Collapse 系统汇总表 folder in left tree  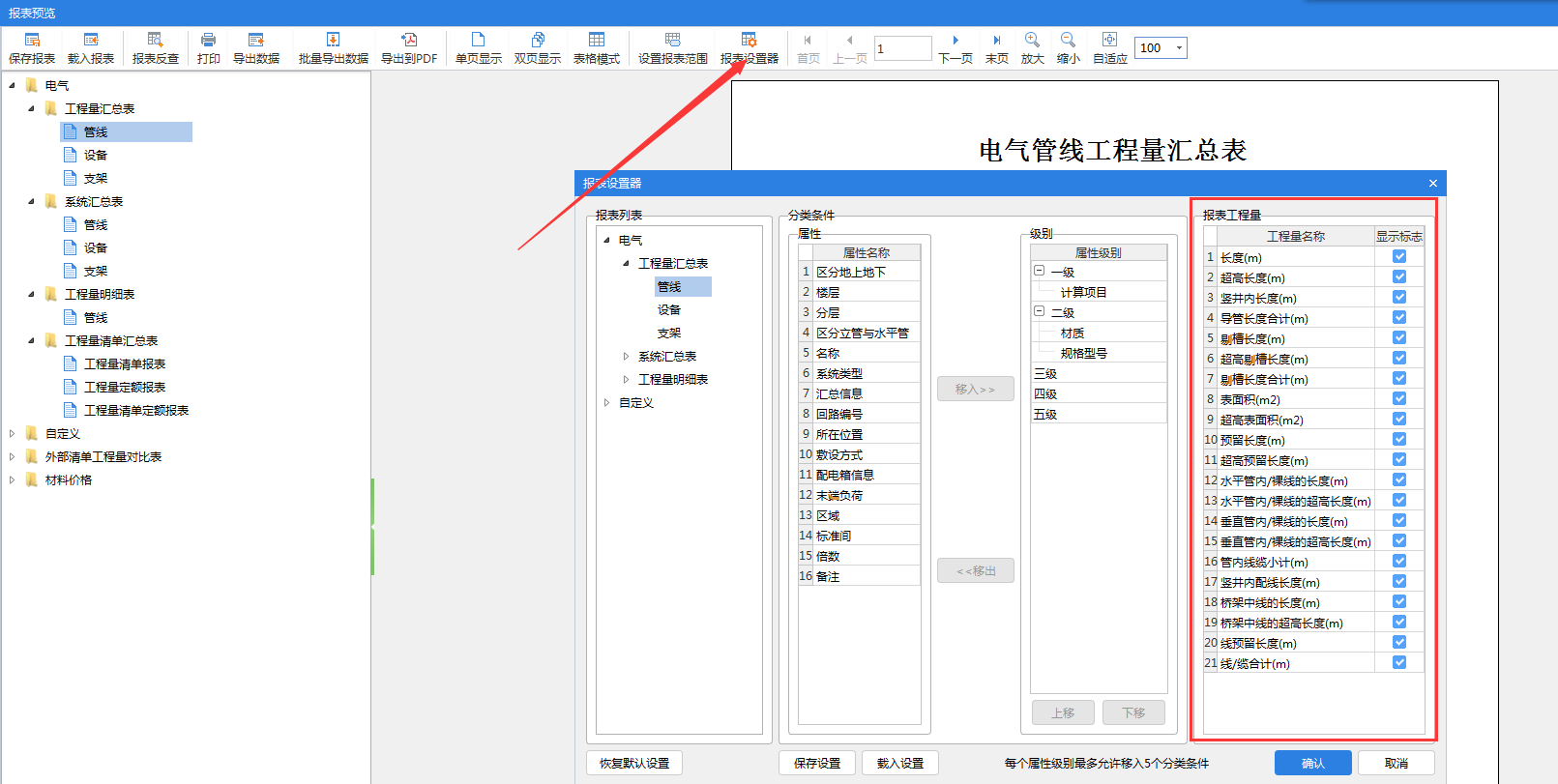coord(31,202)
